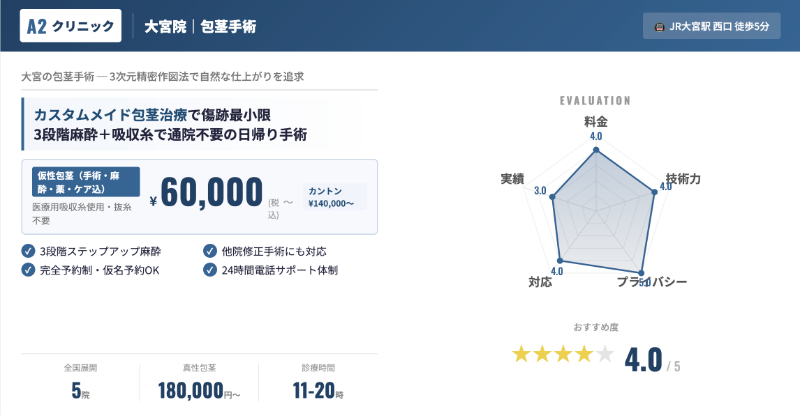The image size is (800, 418).
Task: Click the 真性包茎 180,000円〜 stat
Action: click(x=199, y=383)
